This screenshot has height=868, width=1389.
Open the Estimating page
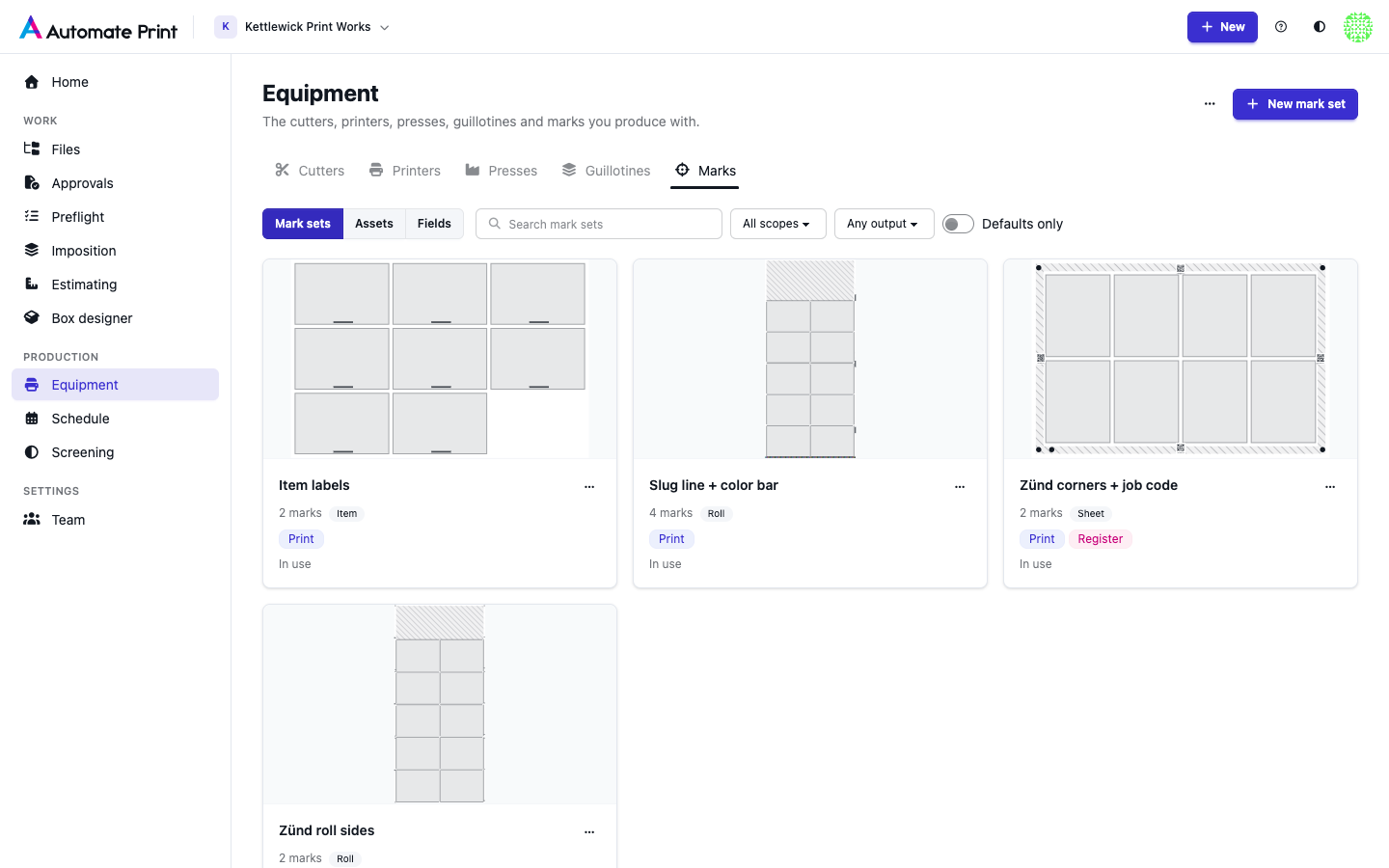tap(115, 285)
